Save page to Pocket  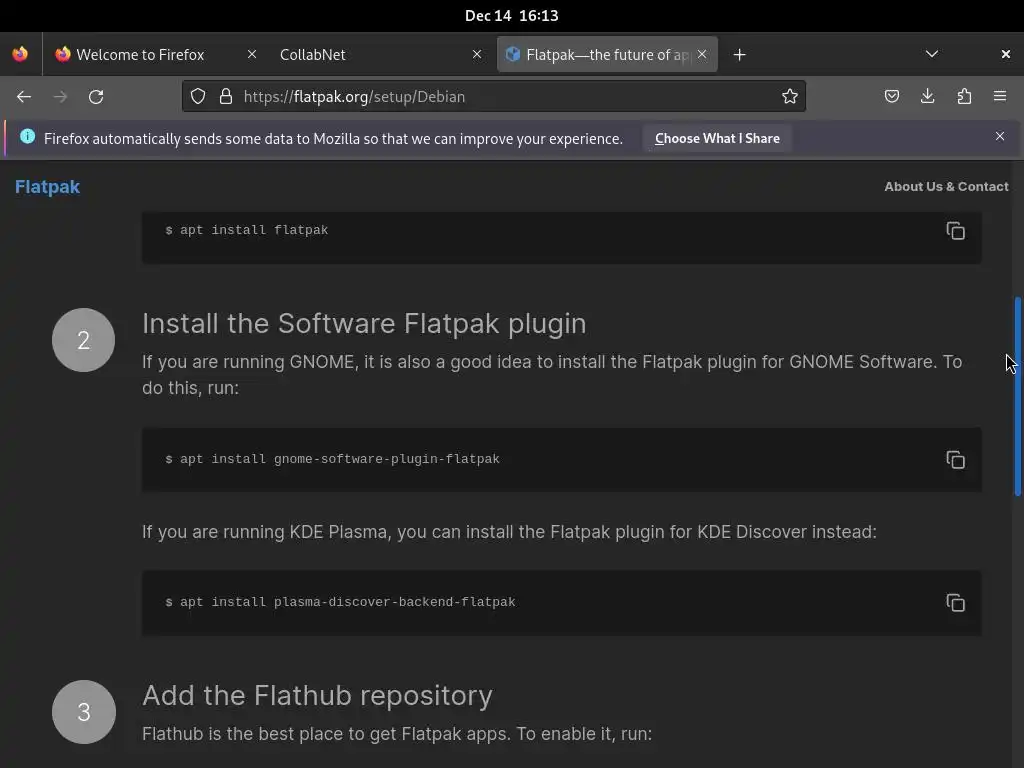point(892,96)
